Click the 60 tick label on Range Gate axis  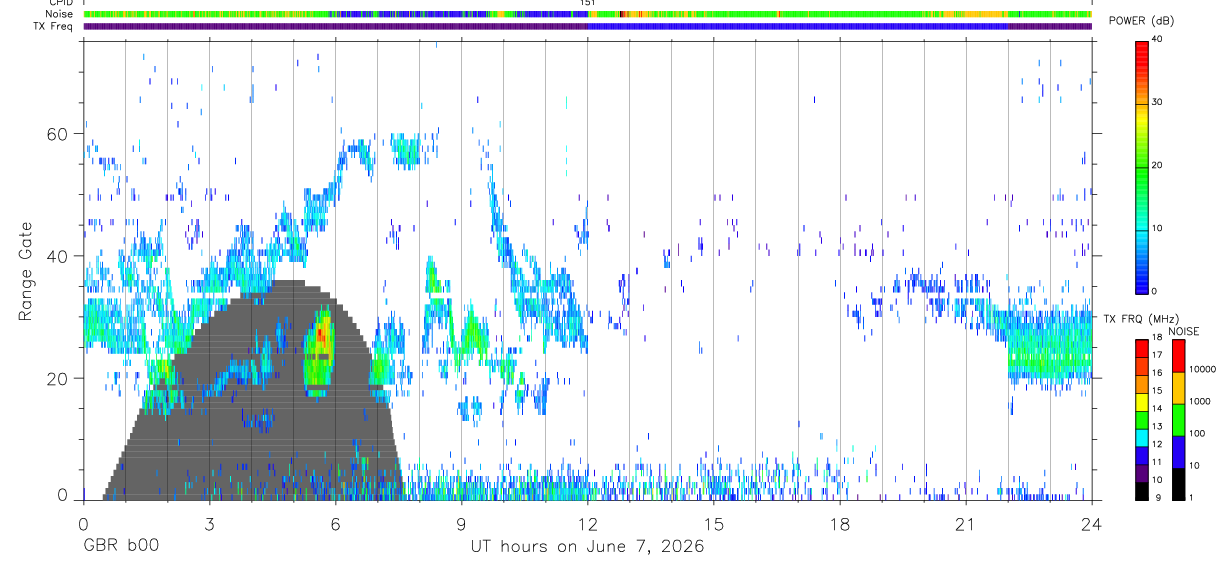pos(58,134)
